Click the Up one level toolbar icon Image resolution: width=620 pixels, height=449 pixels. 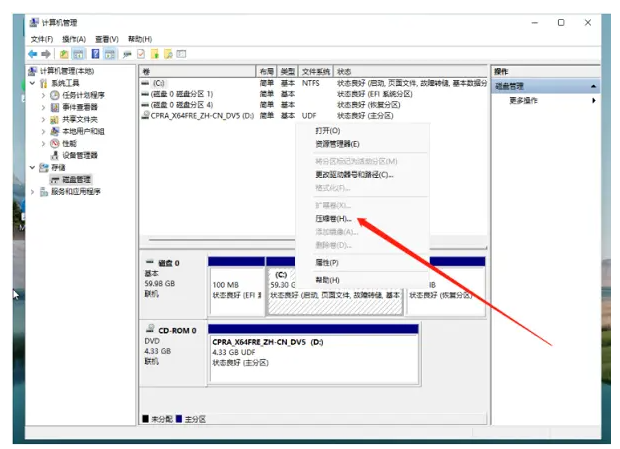(65, 53)
